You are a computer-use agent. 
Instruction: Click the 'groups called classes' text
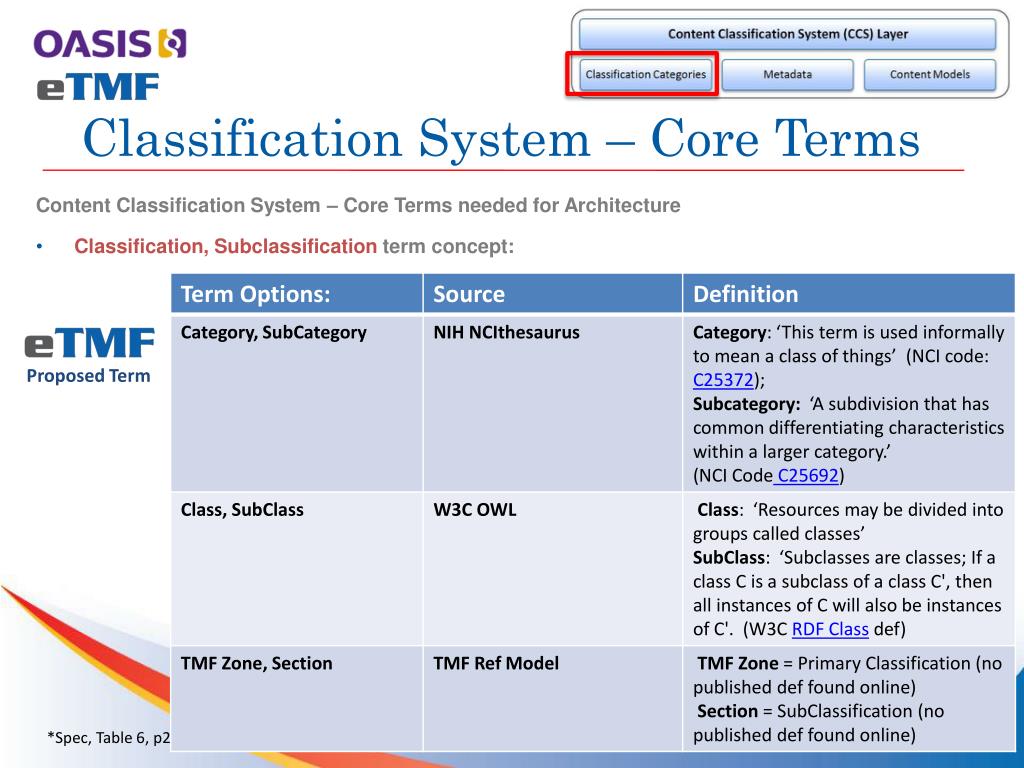(778, 534)
